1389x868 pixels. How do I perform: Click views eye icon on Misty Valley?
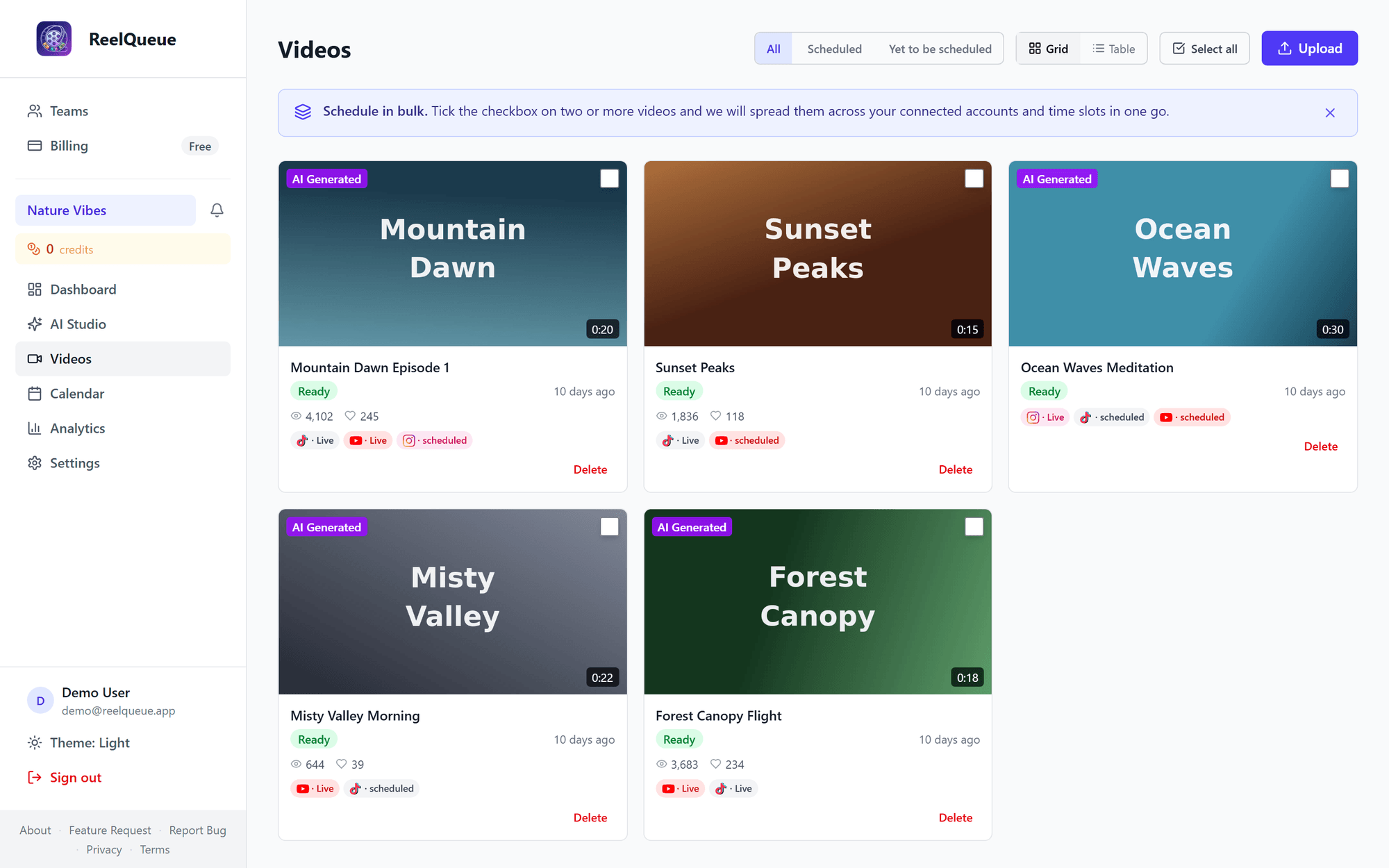coord(296,764)
